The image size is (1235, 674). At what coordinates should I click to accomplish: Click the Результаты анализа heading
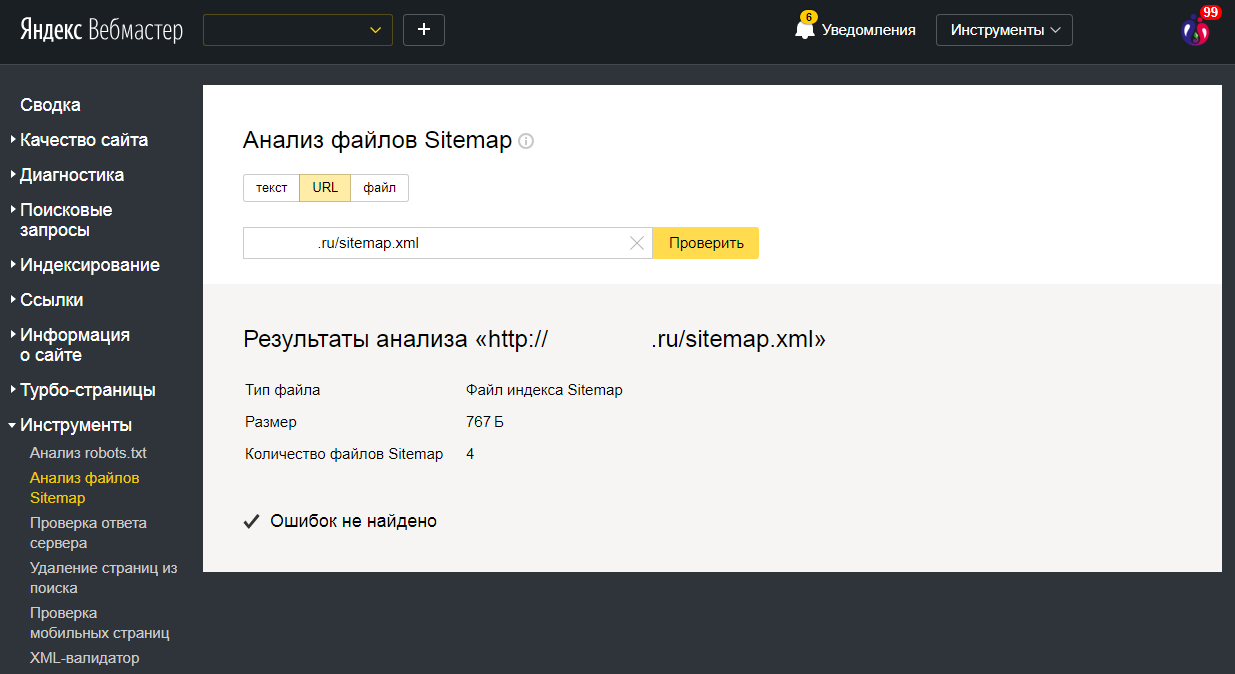pos(535,340)
